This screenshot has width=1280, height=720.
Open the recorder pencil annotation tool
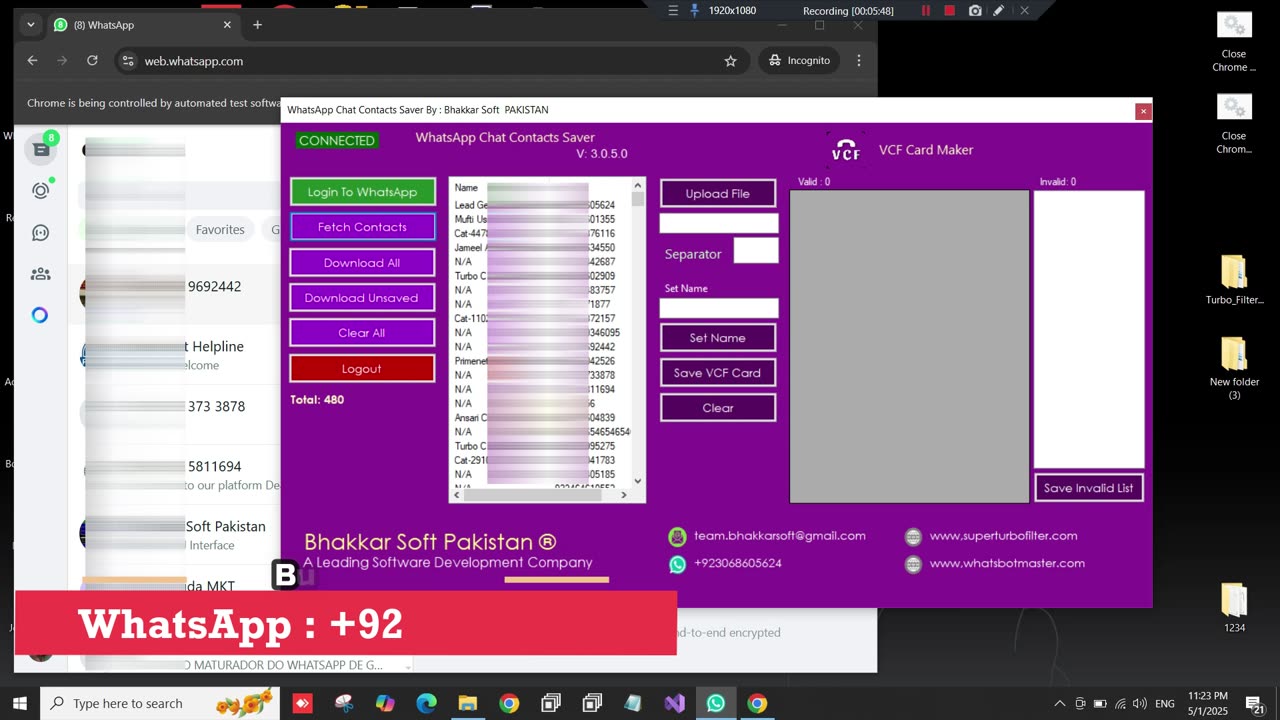click(999, 10)
